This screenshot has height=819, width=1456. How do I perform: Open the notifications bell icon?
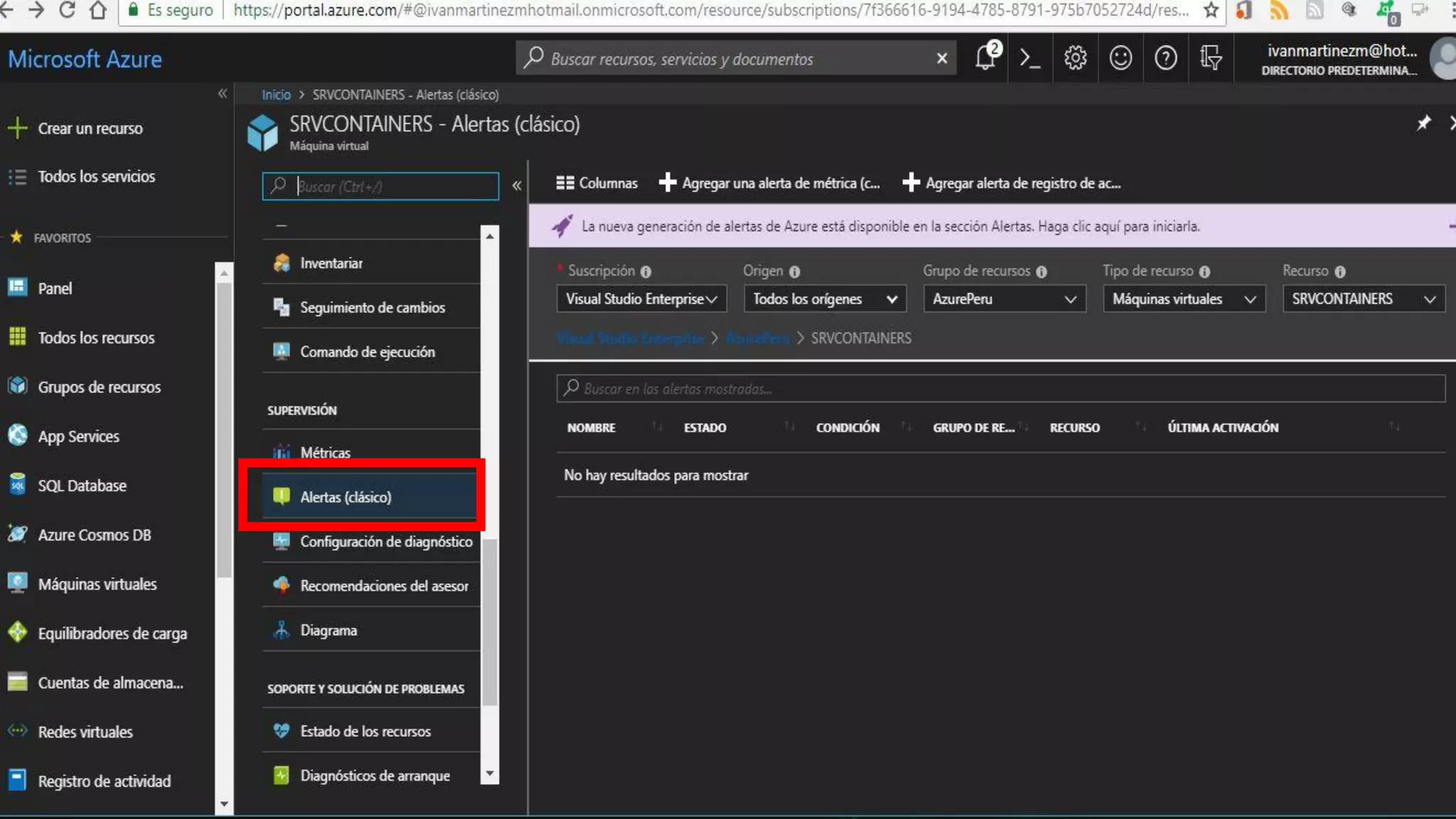[986, 58]
